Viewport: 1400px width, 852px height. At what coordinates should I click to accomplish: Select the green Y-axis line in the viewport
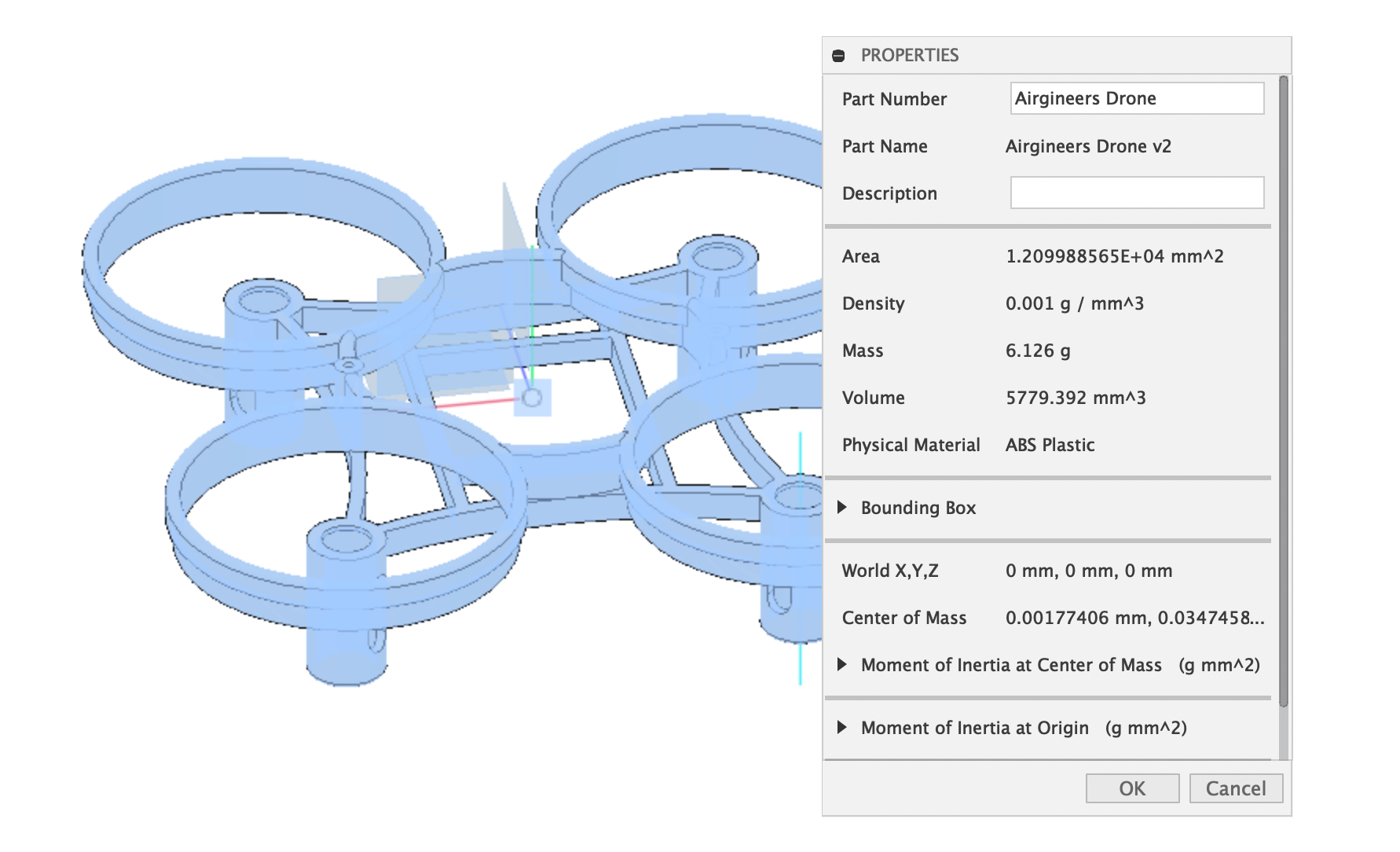pos(532,314)
